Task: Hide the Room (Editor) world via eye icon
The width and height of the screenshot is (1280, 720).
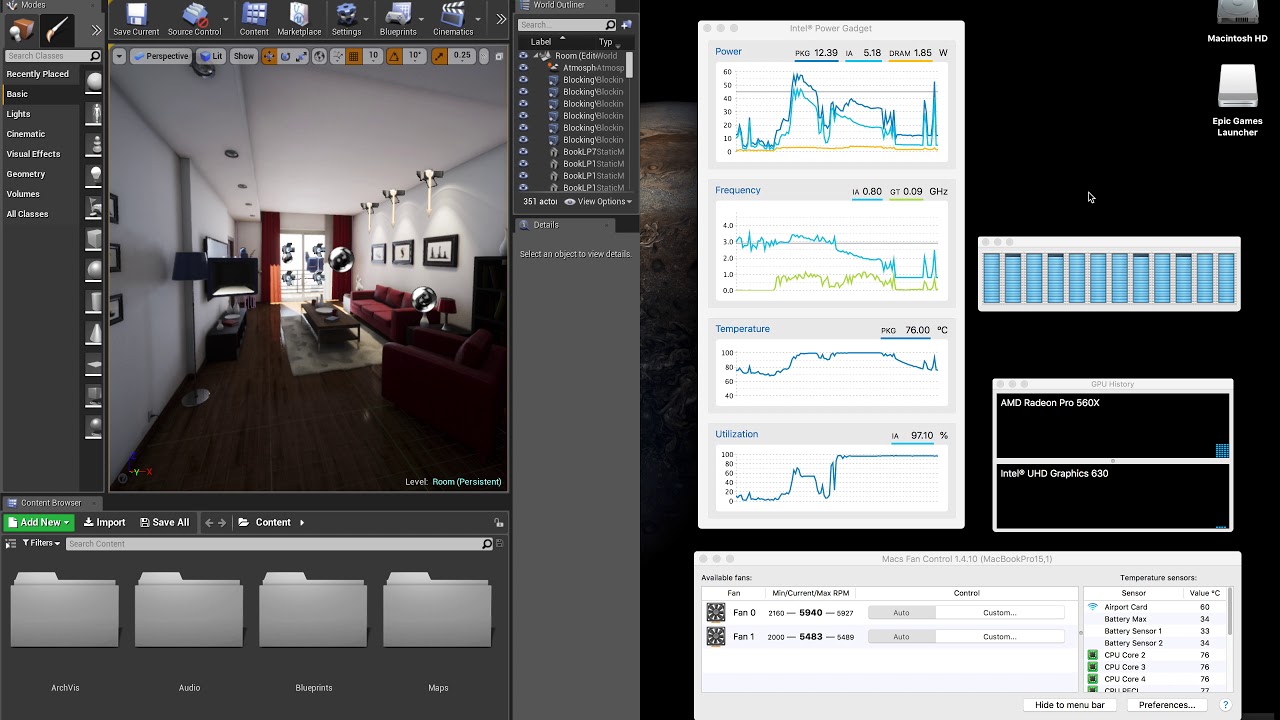Action: [x=523, y=56]
